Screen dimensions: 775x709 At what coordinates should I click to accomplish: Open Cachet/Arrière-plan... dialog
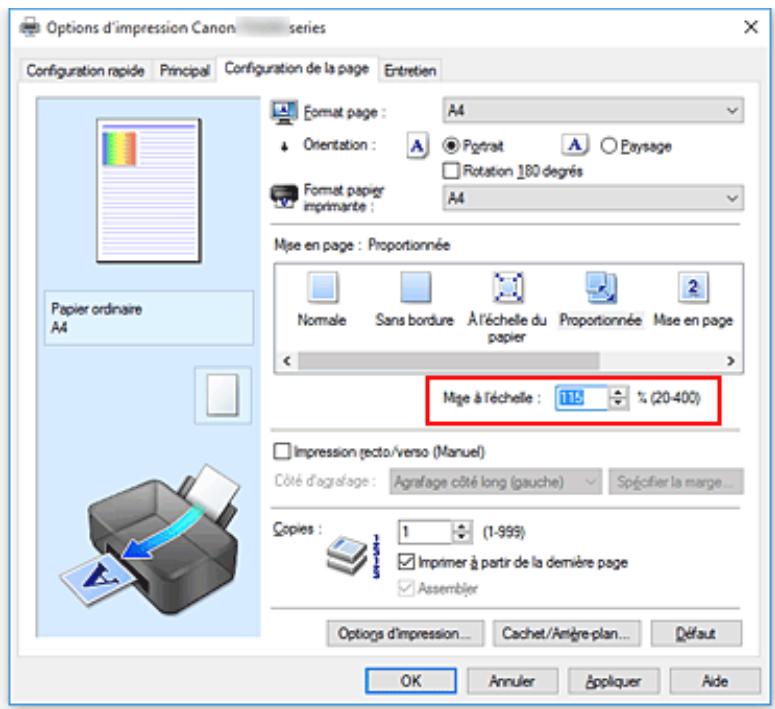point(566,633)
